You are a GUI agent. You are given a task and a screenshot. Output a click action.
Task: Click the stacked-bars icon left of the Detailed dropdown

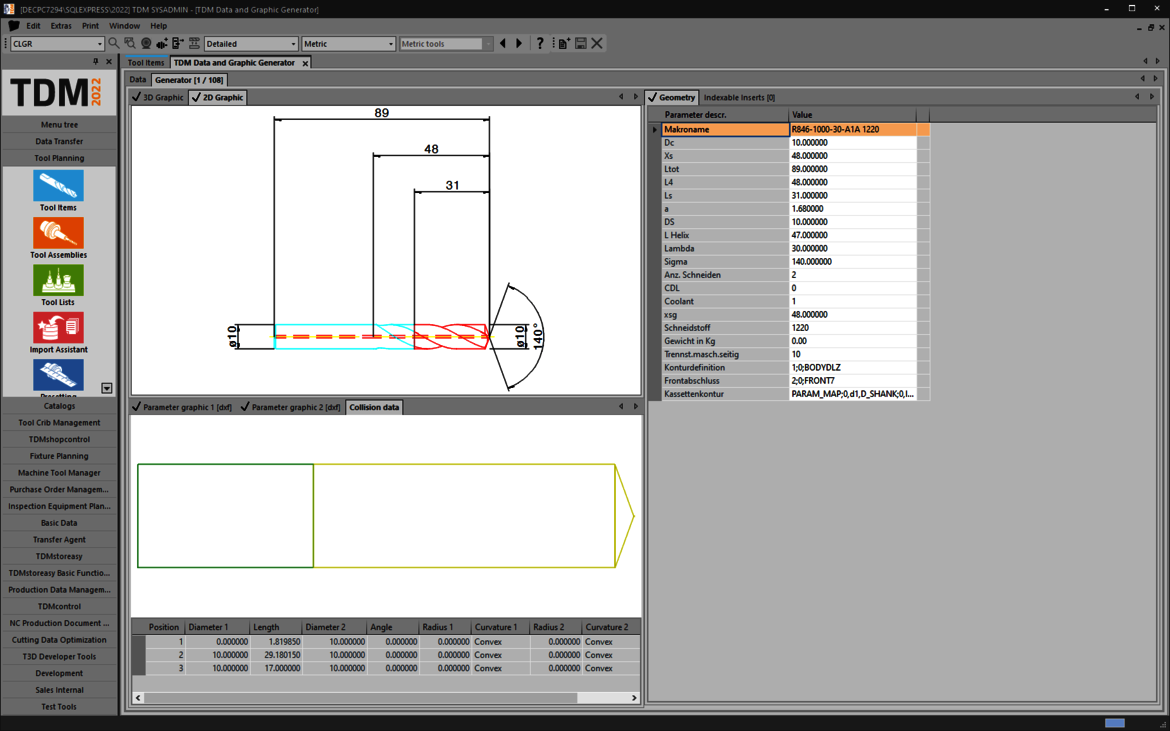pyautogui.click(x=194, y=43)
